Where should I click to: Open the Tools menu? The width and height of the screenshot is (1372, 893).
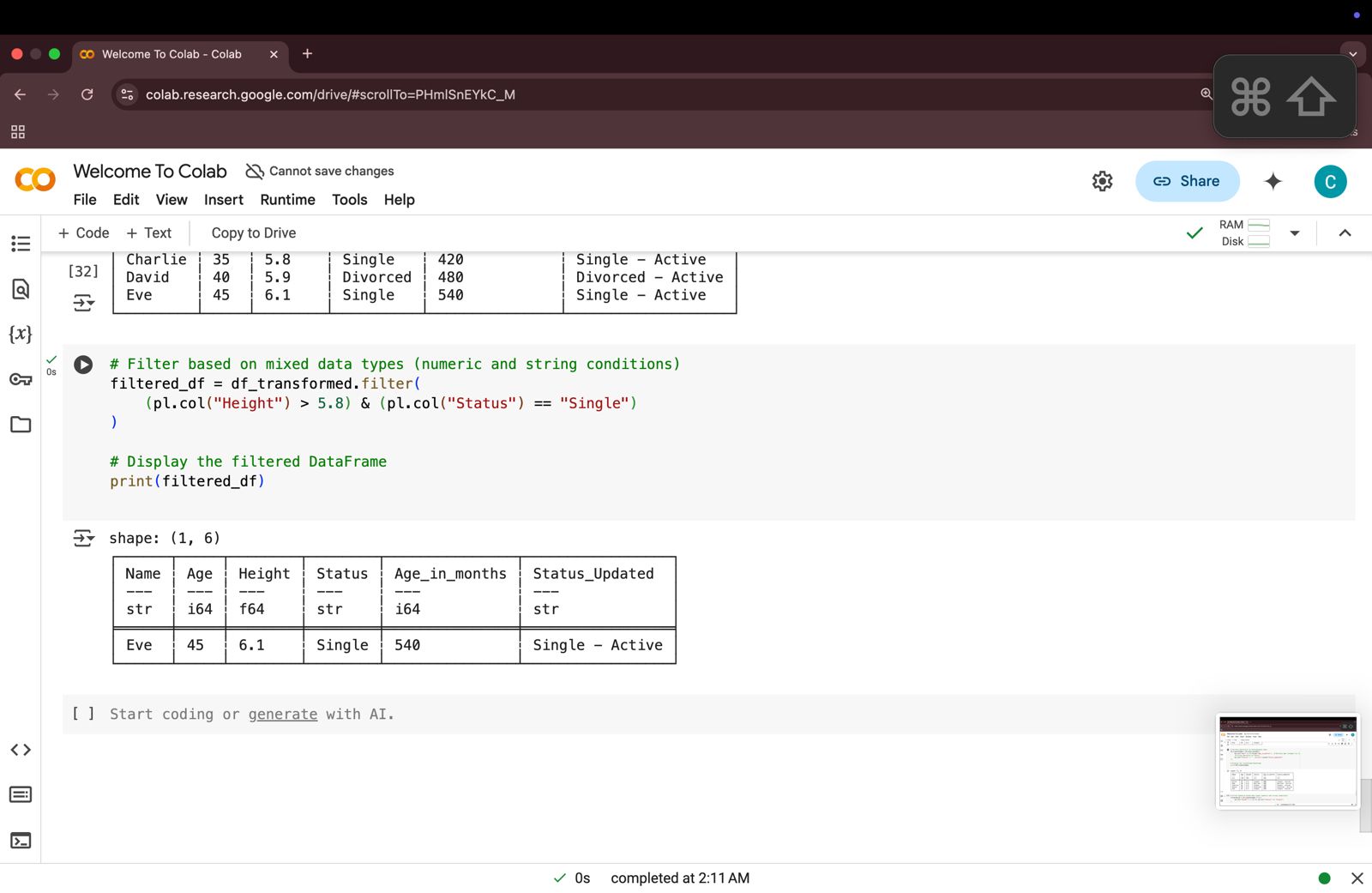pyautogui.click(x=350, y=200)
